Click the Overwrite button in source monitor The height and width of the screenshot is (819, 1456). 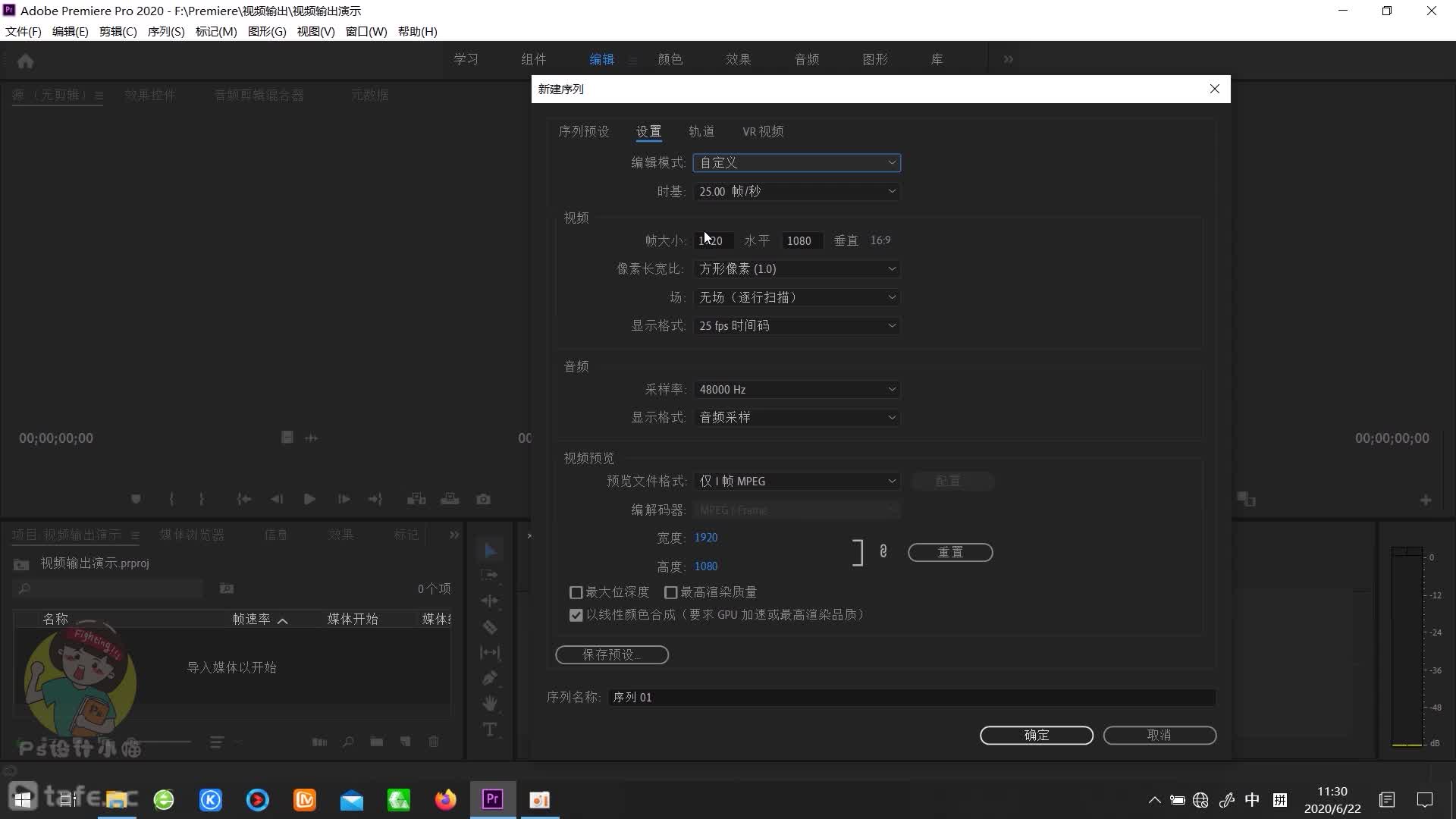coord(450,499)
